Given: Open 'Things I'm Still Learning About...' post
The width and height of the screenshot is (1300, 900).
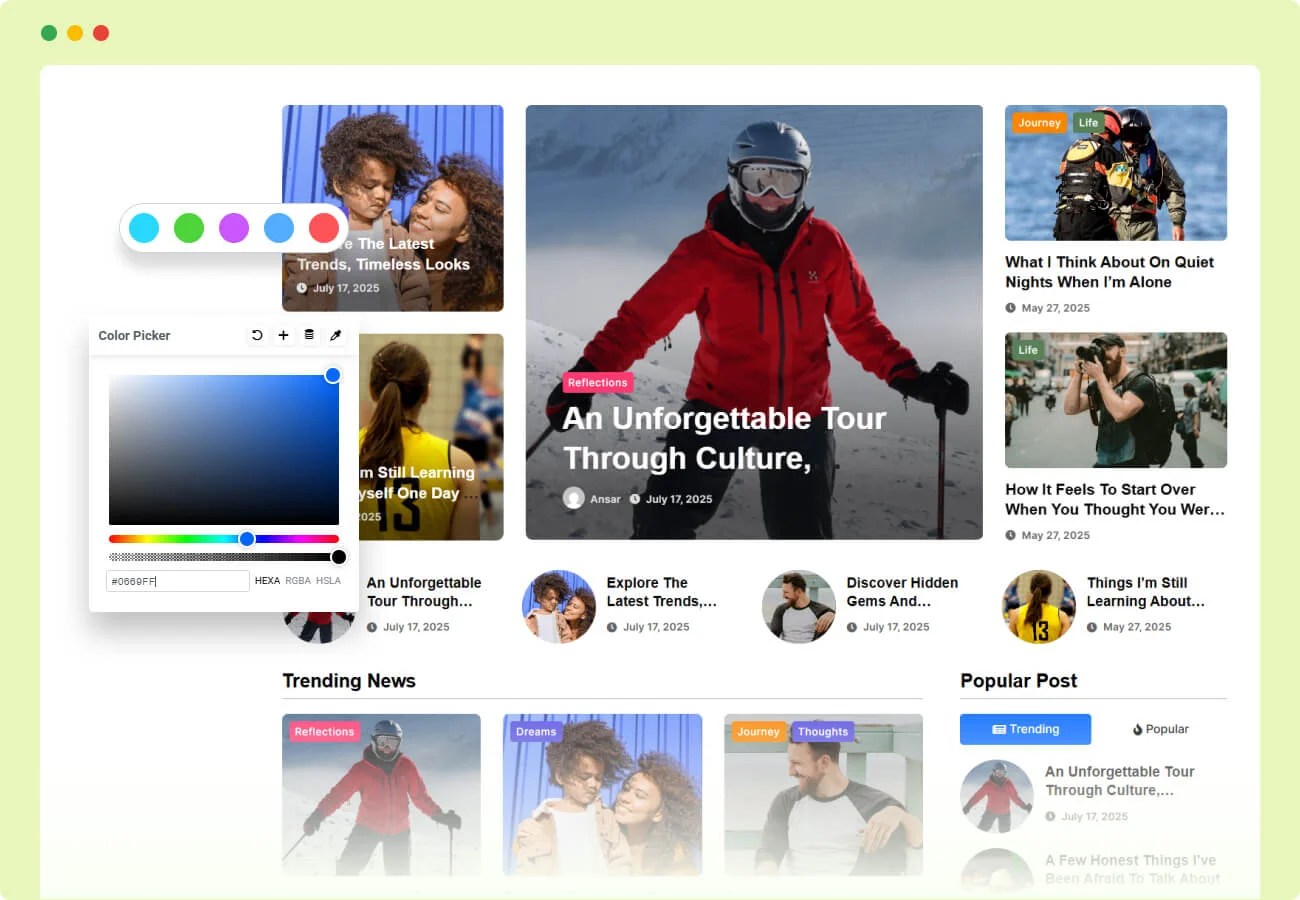Looking at the screenshot, I should [1146, 592].
